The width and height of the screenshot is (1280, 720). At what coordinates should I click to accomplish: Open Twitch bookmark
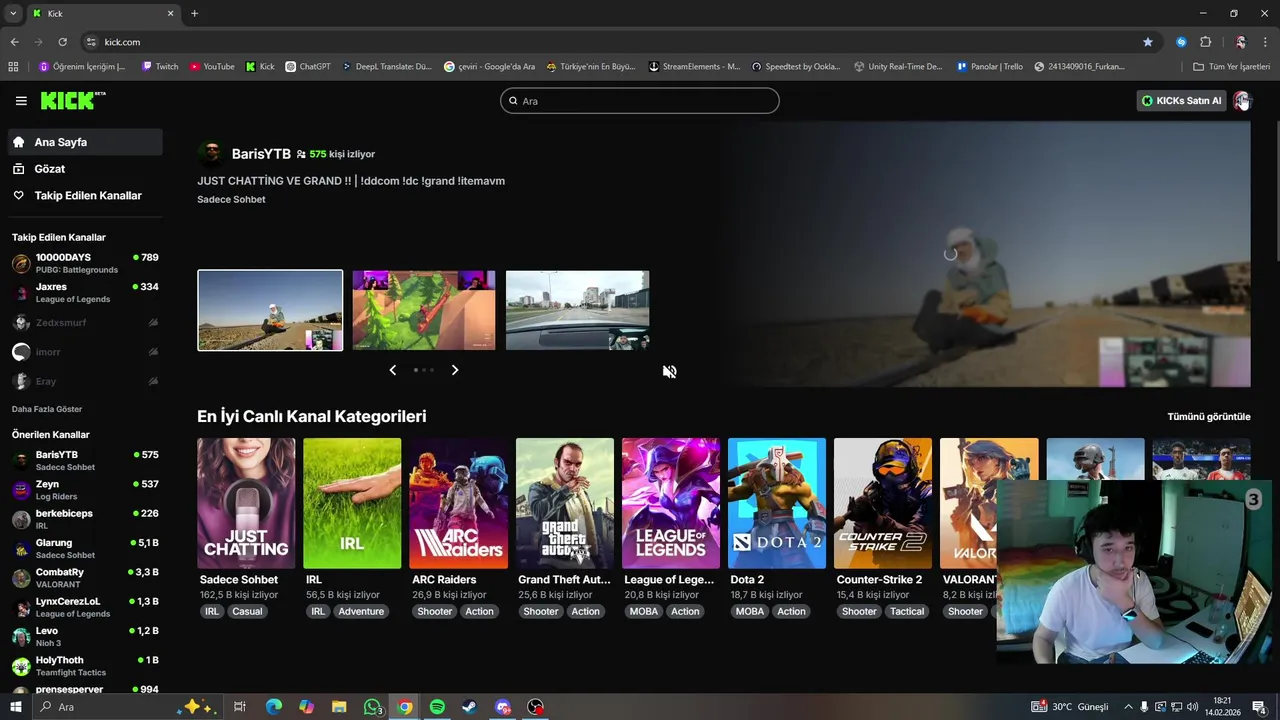tap(160, 67)
